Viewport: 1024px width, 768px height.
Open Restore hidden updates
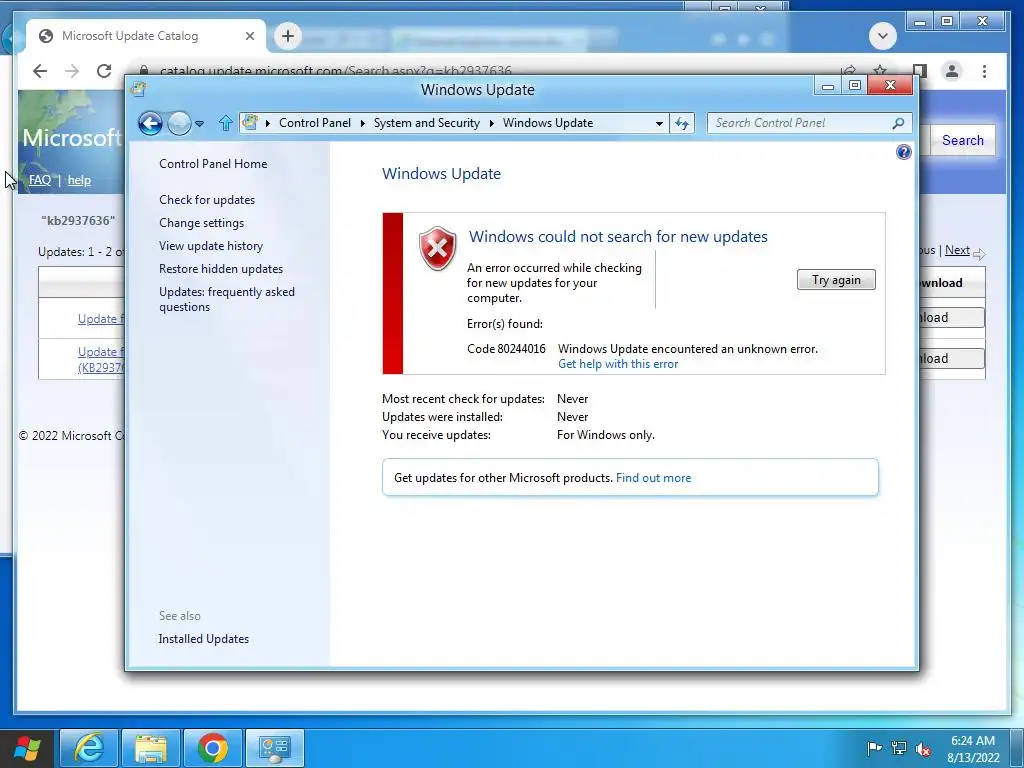tap(221, 268)
